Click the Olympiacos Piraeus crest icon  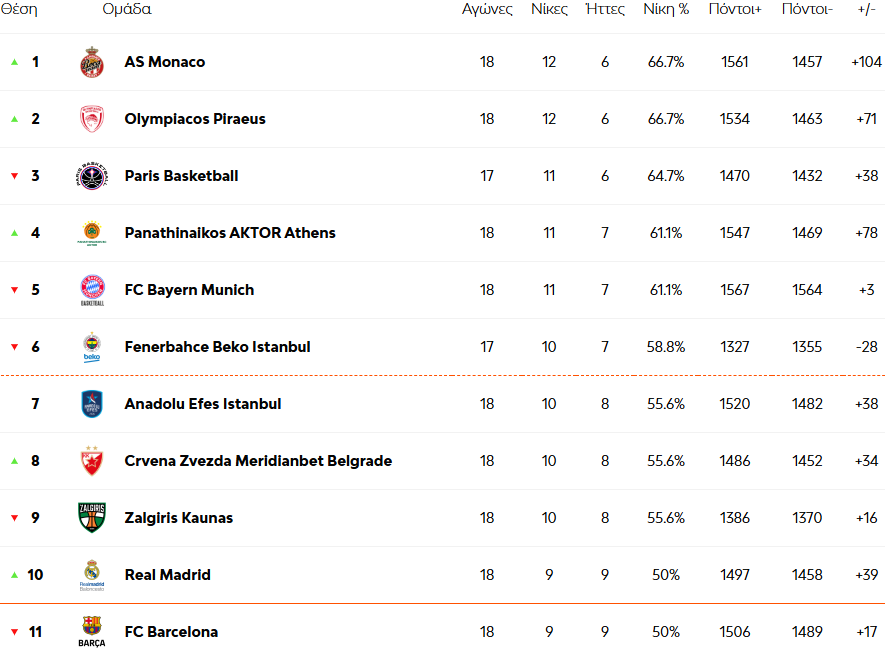(x=91, y=119)
